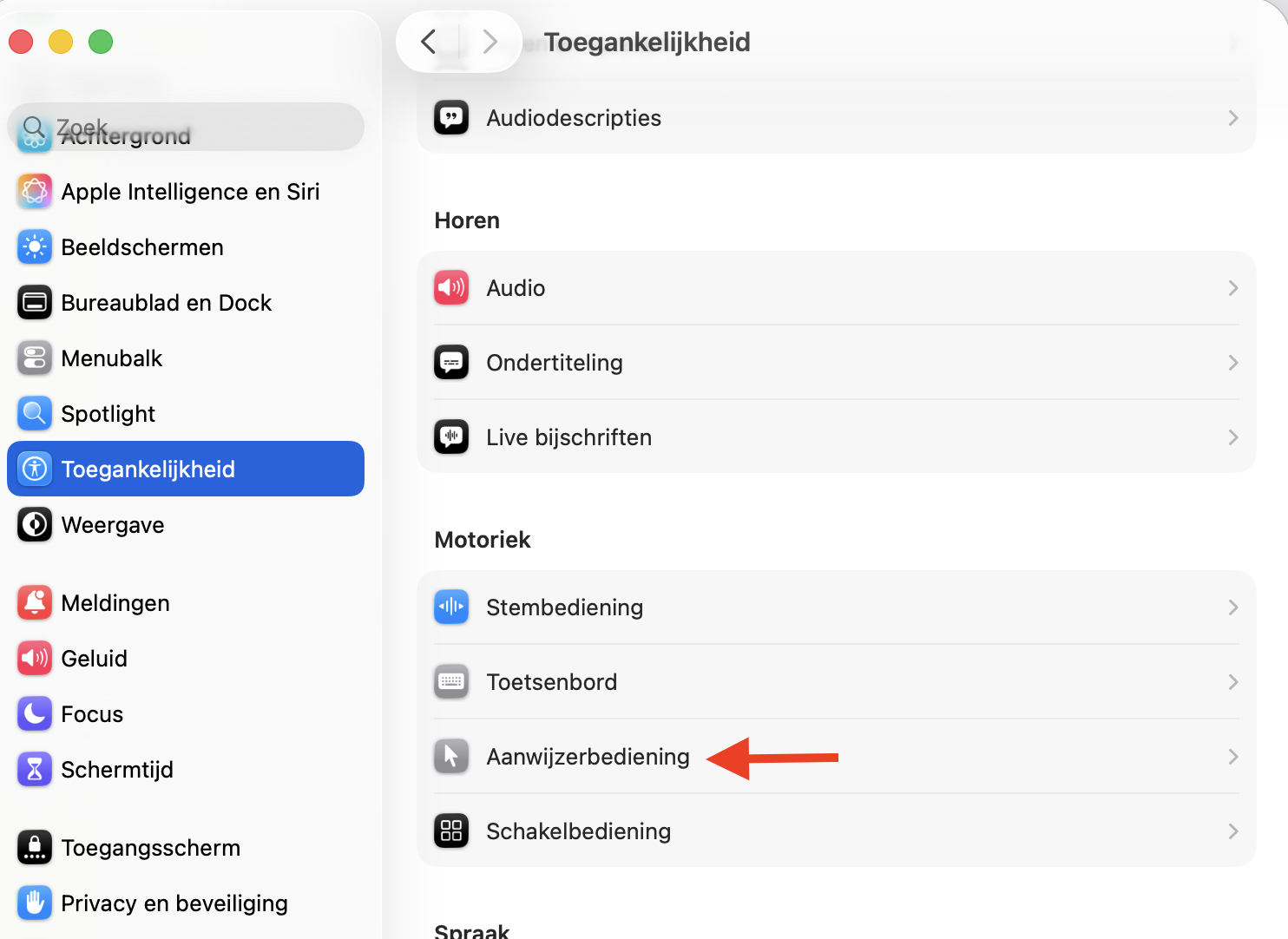Open the Ondertiteling captions icon
Image resolution: width=1288 pixels, height=939 pixels.
tap(450, 362)
